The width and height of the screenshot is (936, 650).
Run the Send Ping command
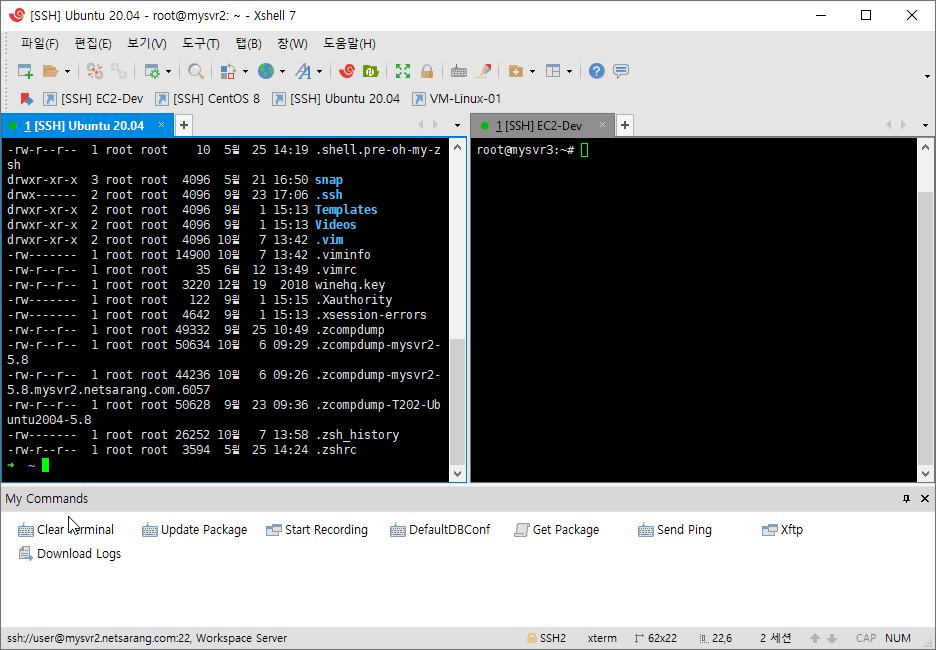675,529
